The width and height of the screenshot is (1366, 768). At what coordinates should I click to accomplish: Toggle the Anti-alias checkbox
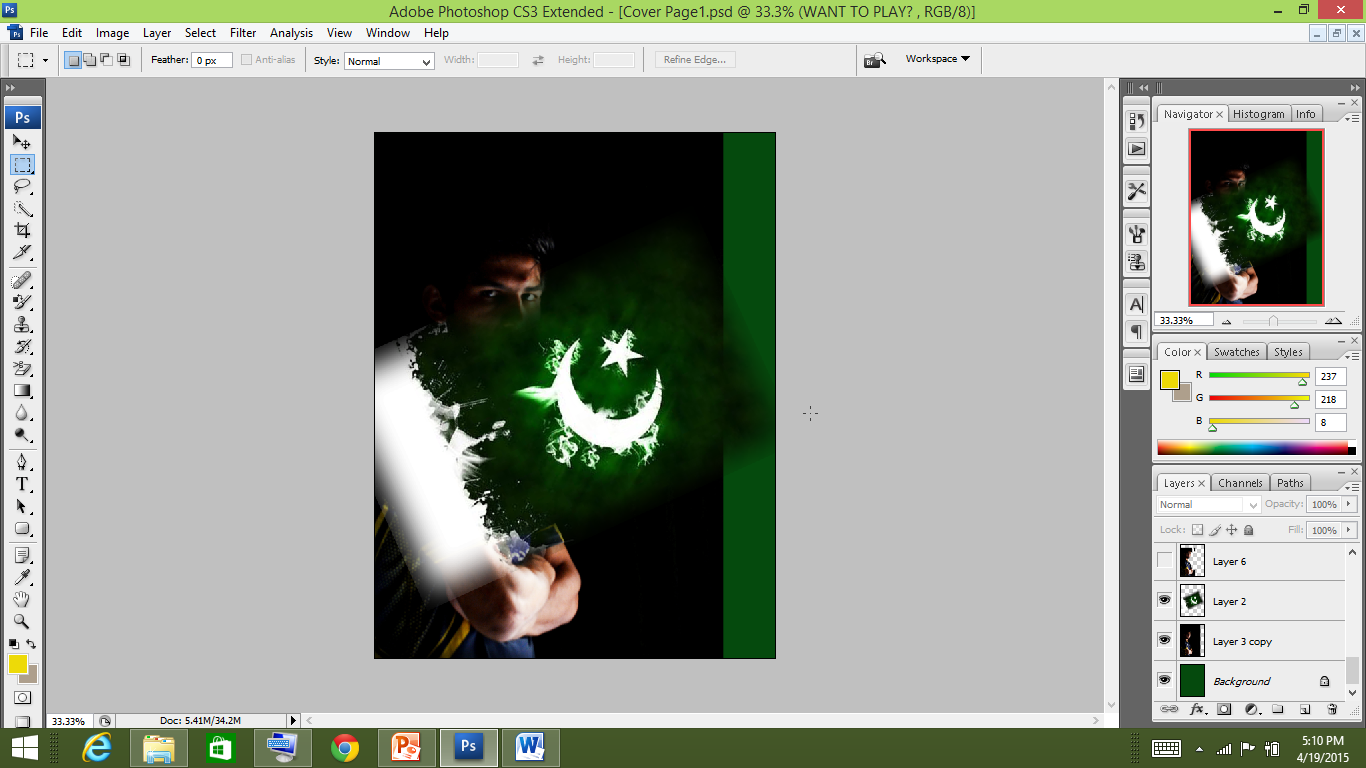246,60
